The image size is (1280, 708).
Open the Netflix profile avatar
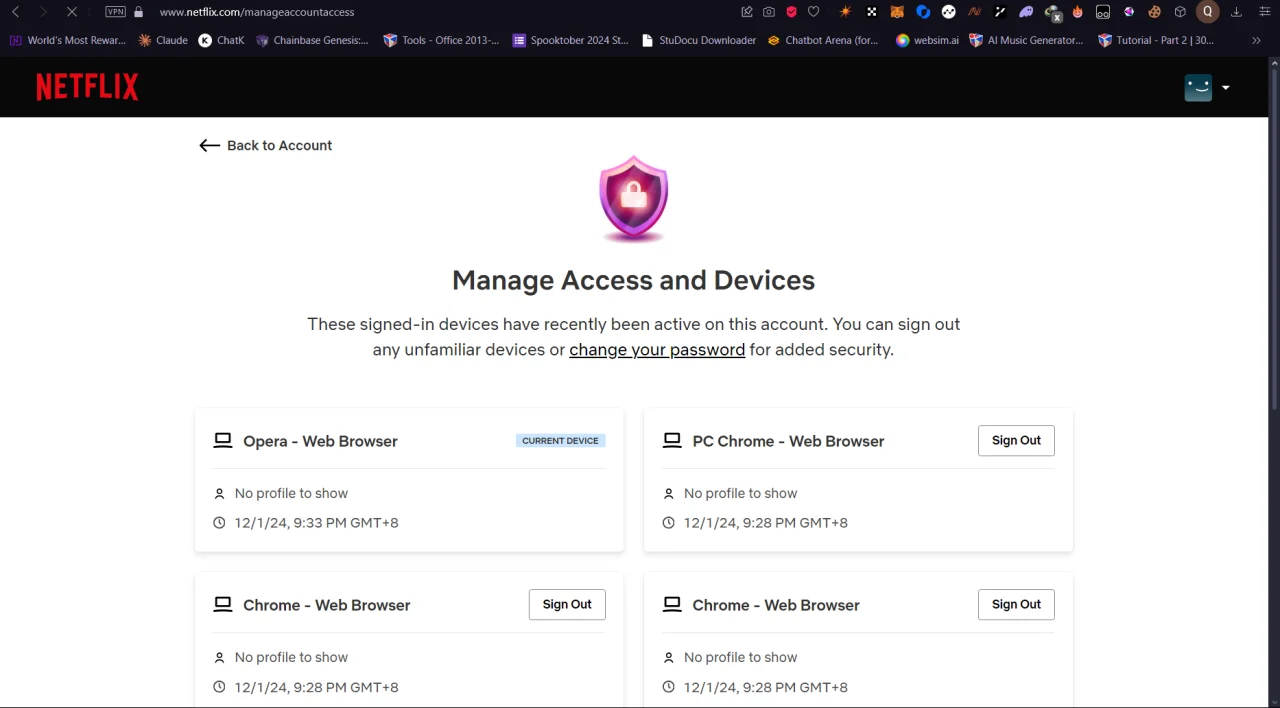coord(1198,87)
